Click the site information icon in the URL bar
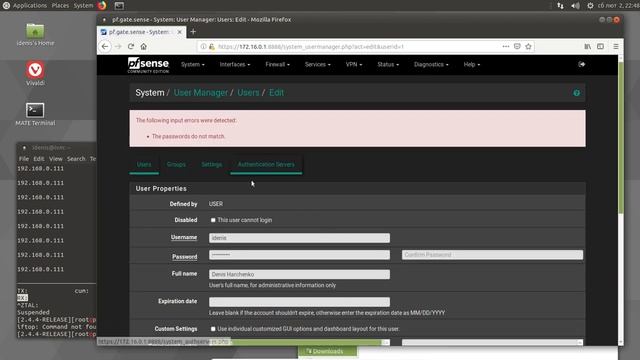Screen dimensions: 640x360 203,47
